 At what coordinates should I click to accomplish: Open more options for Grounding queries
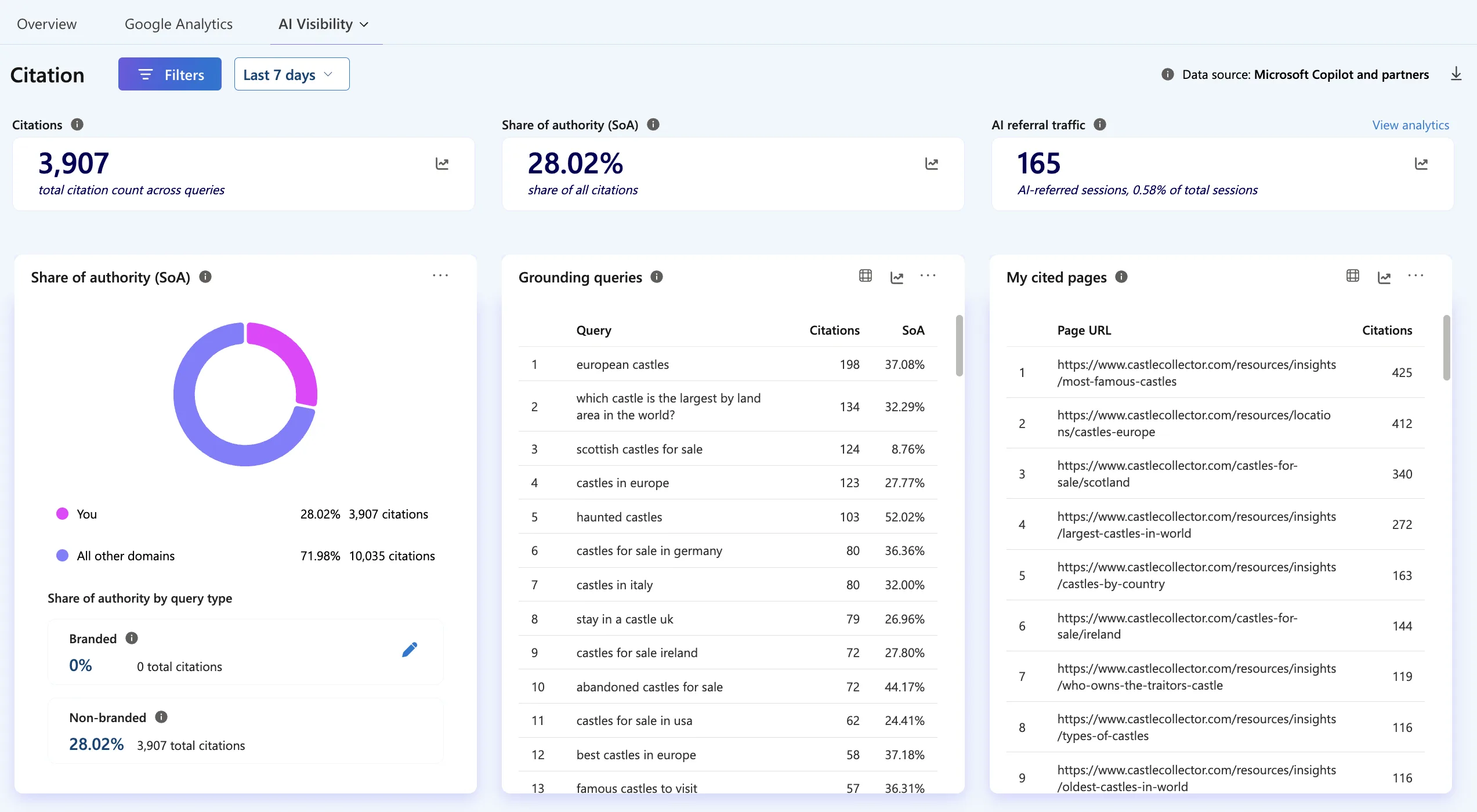928,275
